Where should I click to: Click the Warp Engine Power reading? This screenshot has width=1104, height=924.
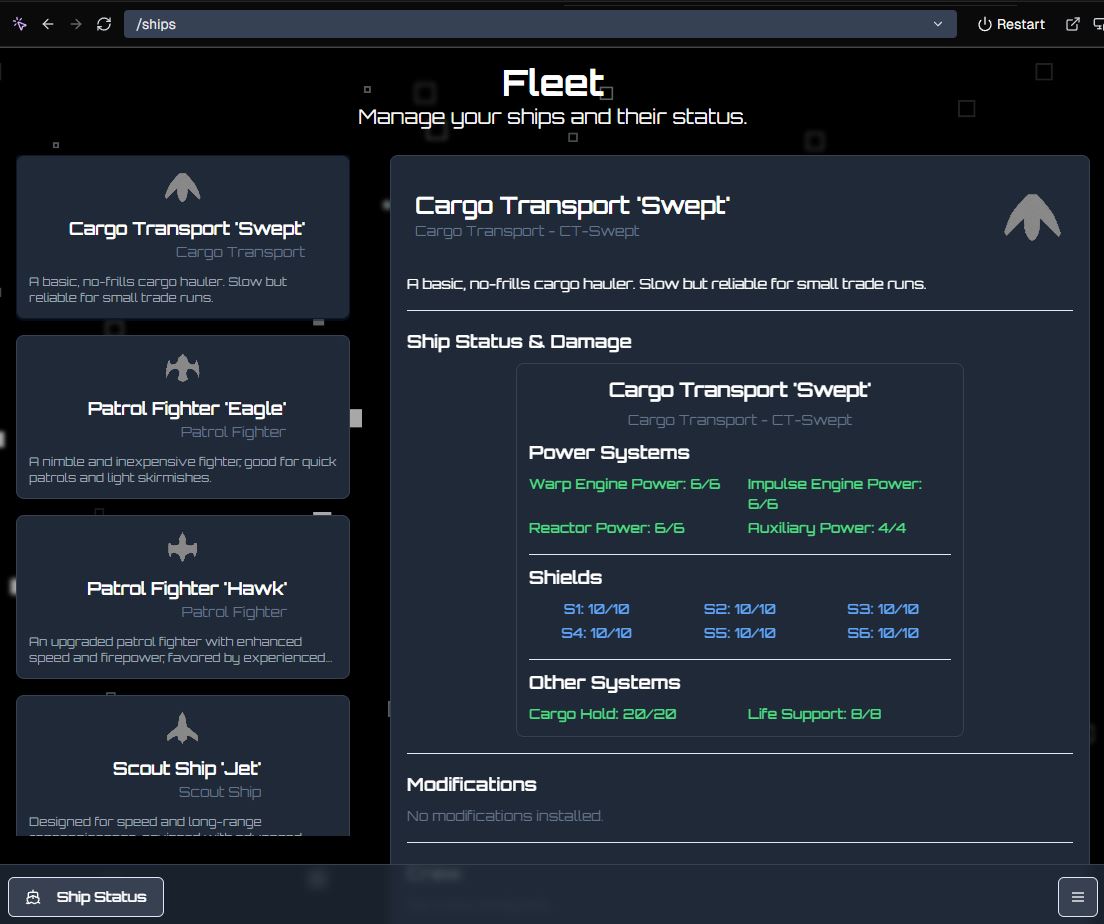coord(624,484)
